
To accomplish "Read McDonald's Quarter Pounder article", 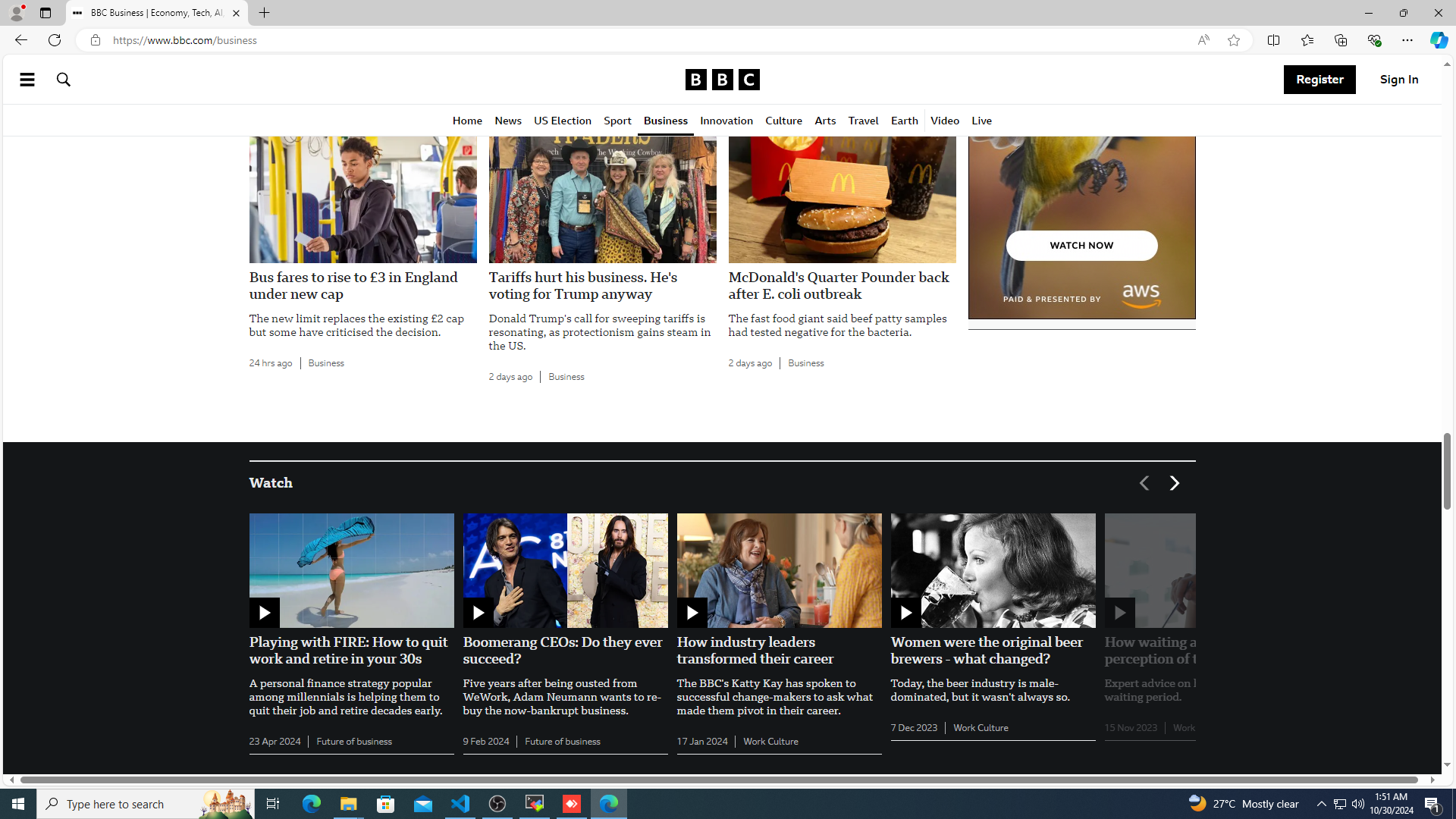I will (839, 286).
